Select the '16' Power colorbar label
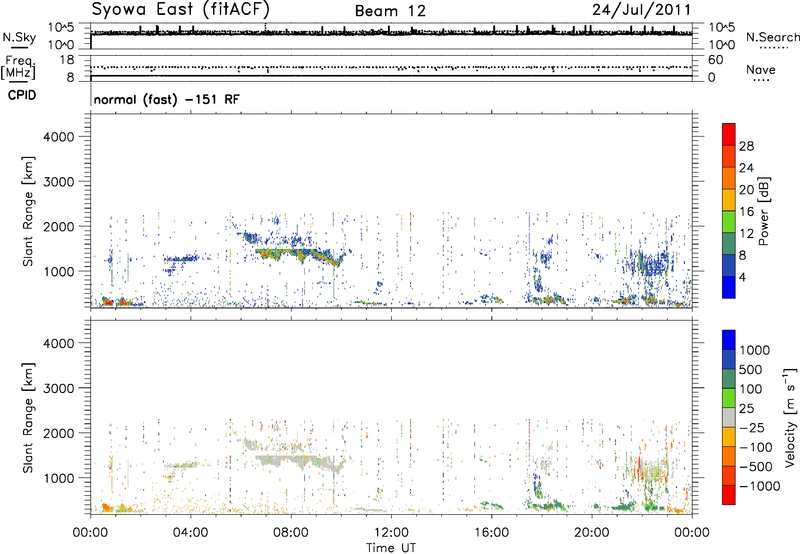This screenshot has height=554, width=800. pos(746,212)
